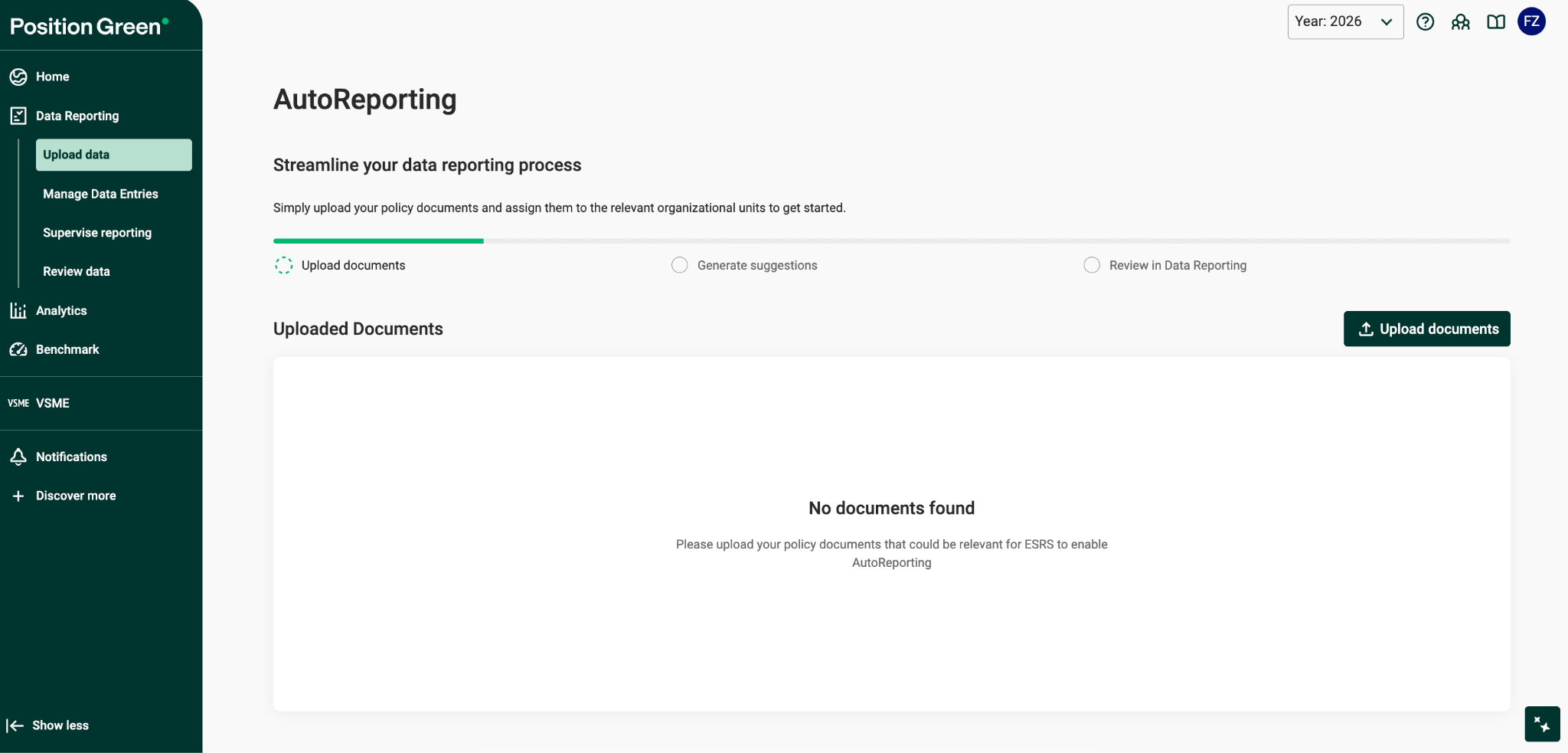Open the Benchmark section
1568x753 pixels.
[x=67, y=349]
